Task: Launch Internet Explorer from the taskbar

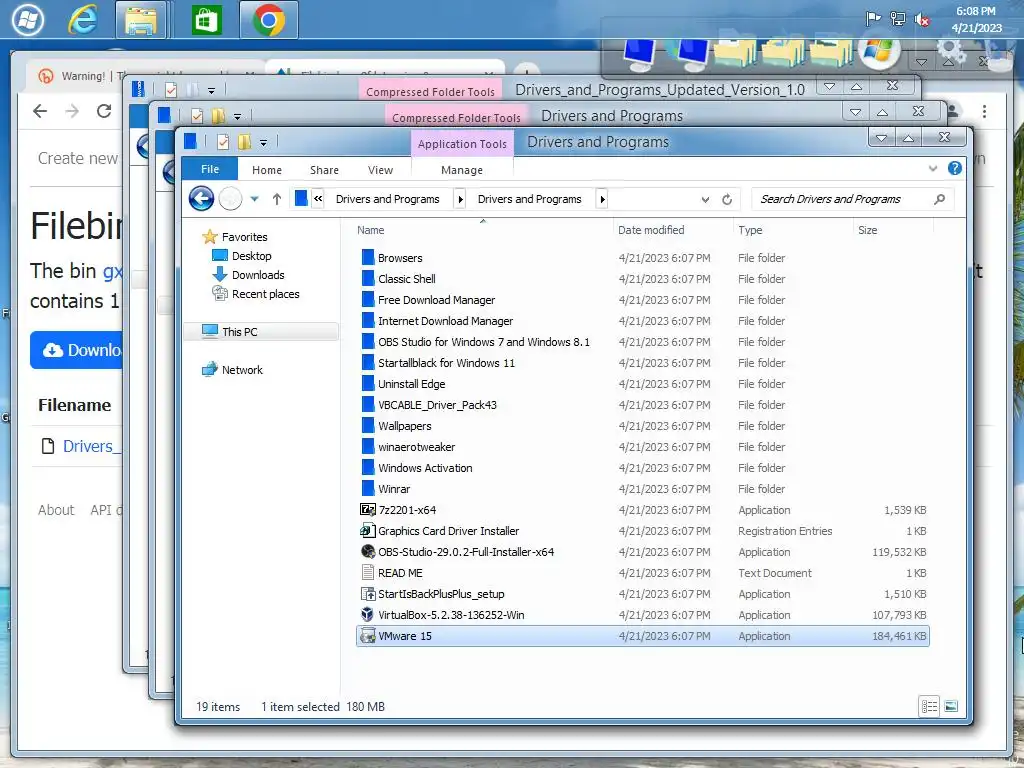Action: click(83, 20)
